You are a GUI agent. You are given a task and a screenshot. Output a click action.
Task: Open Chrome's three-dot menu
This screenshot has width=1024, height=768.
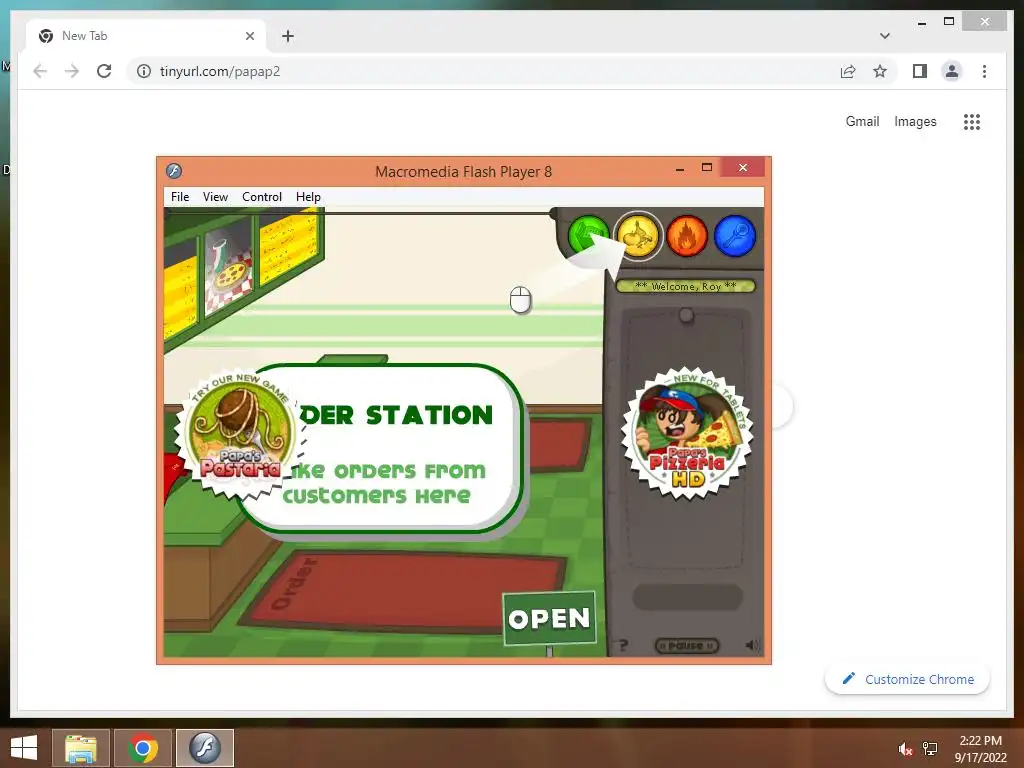(984, 71)
